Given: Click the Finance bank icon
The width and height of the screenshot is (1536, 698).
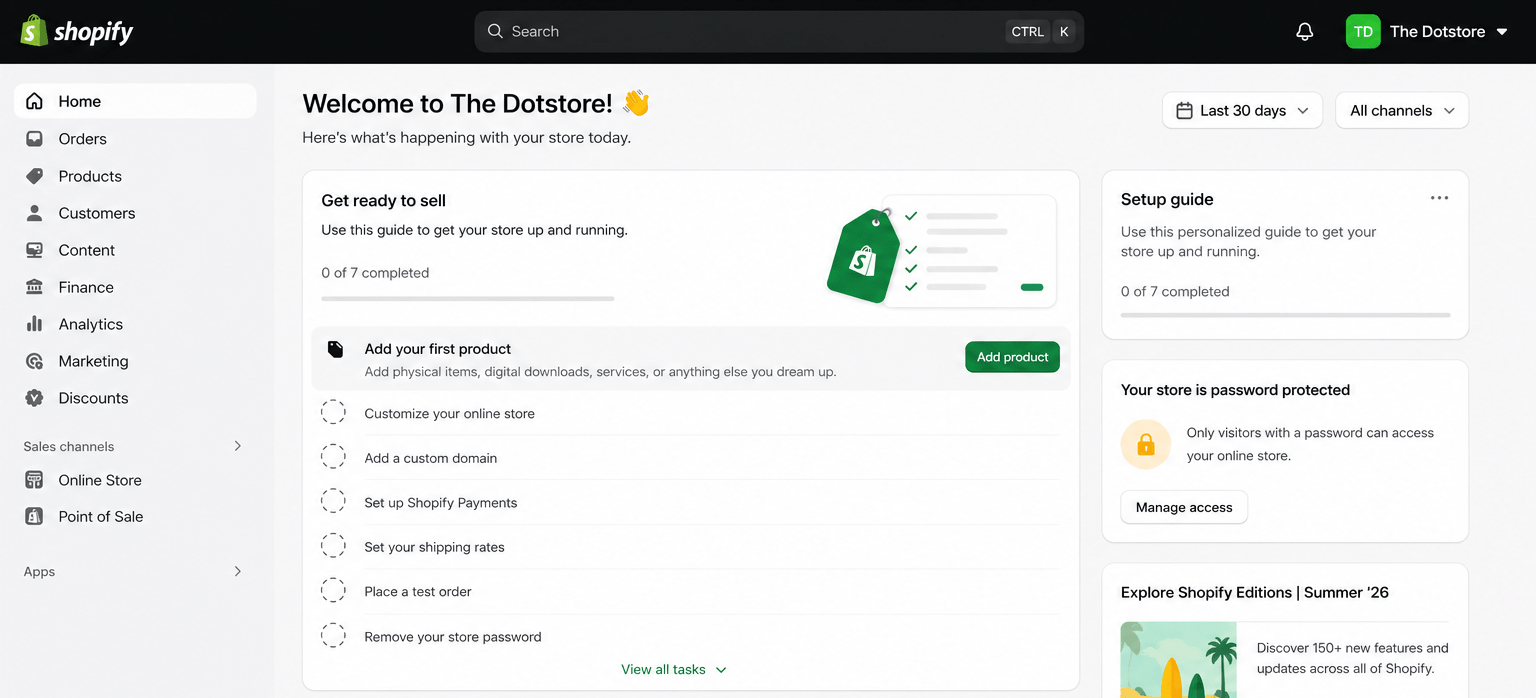Looking at the screenshot, I should (x=34, y=287).
